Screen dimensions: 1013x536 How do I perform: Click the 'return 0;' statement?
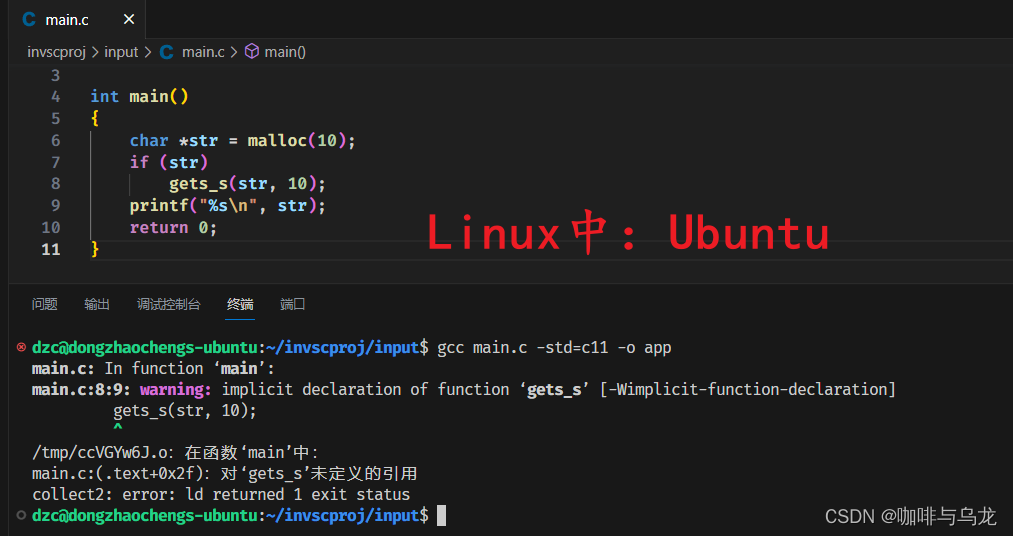click(174, 228)
